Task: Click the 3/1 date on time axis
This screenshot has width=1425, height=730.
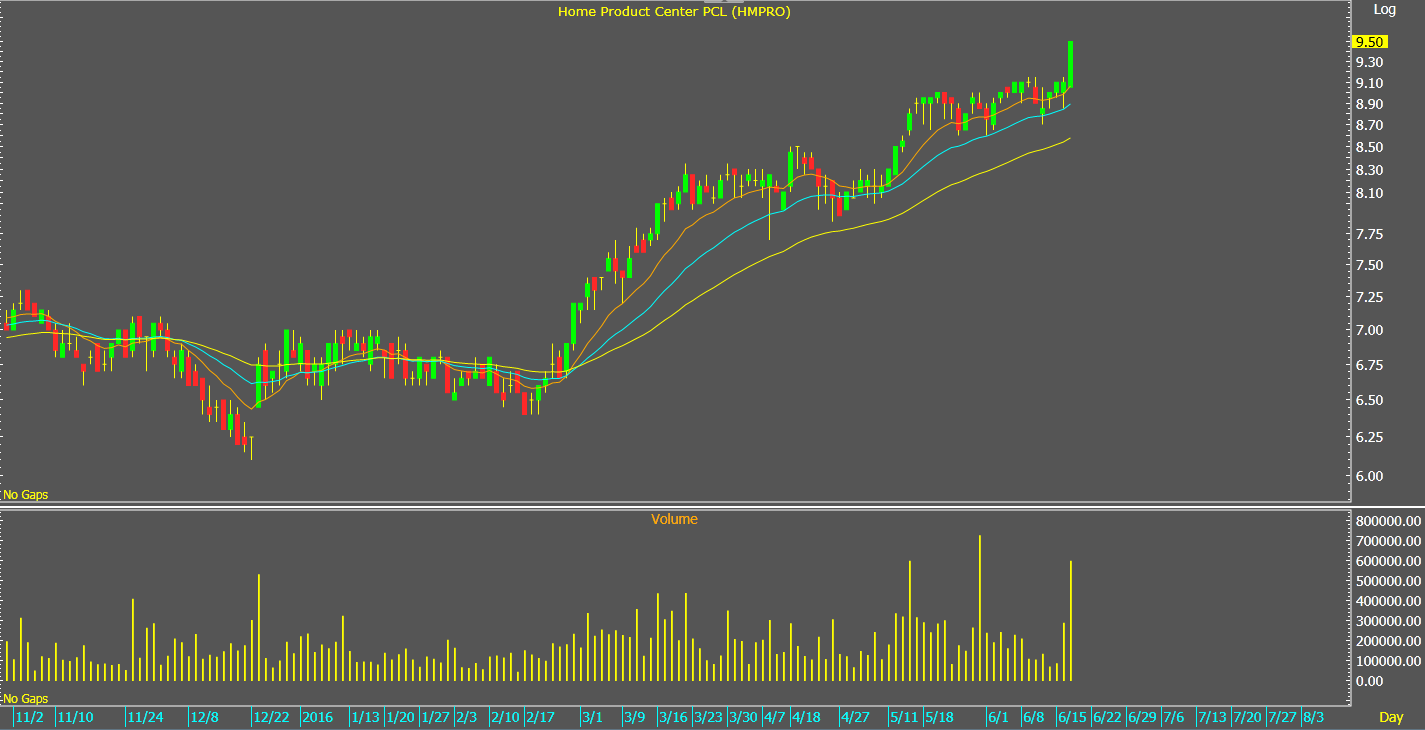Action: tap(592, 717)
